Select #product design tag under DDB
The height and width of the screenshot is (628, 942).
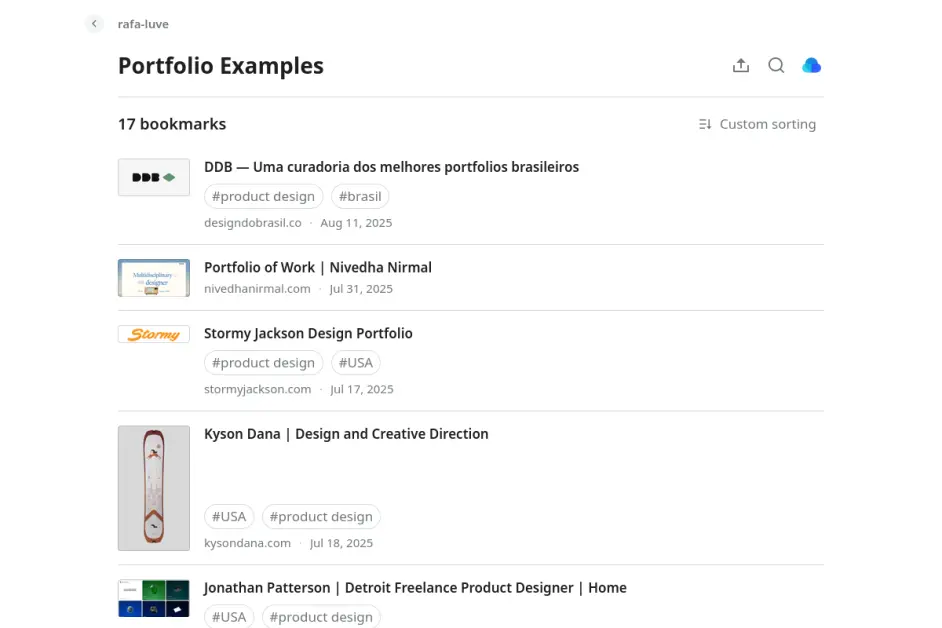tap(263, 196)
